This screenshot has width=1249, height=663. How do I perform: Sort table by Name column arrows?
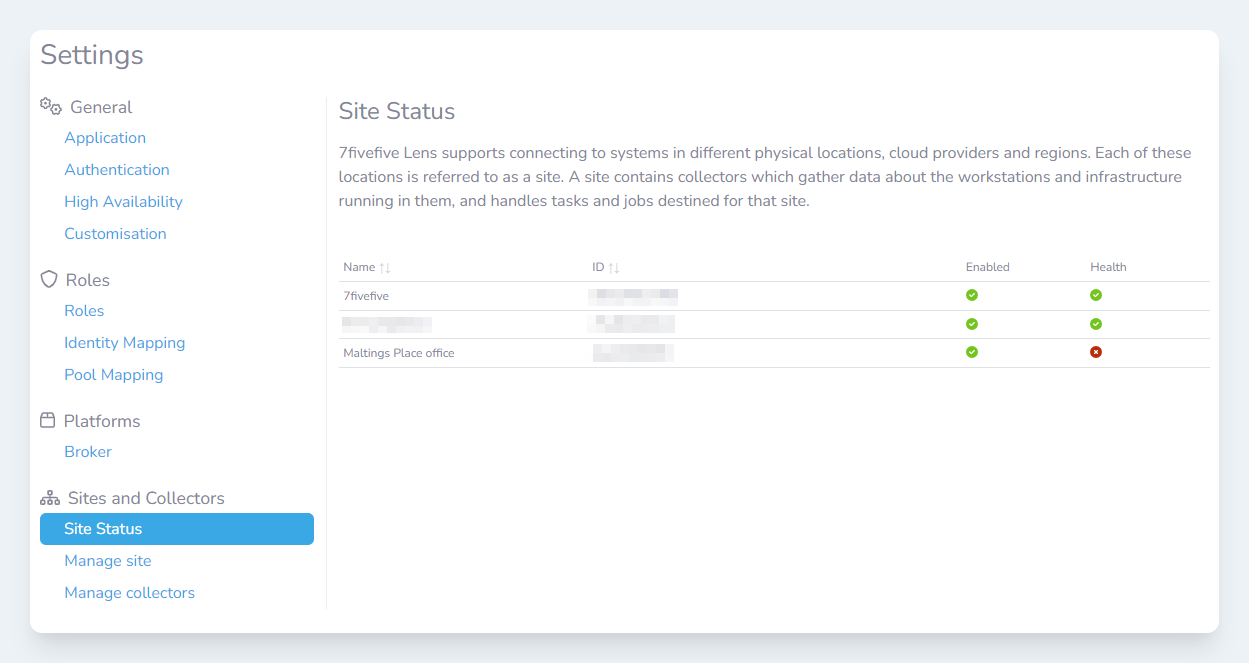tap(385, 268)
